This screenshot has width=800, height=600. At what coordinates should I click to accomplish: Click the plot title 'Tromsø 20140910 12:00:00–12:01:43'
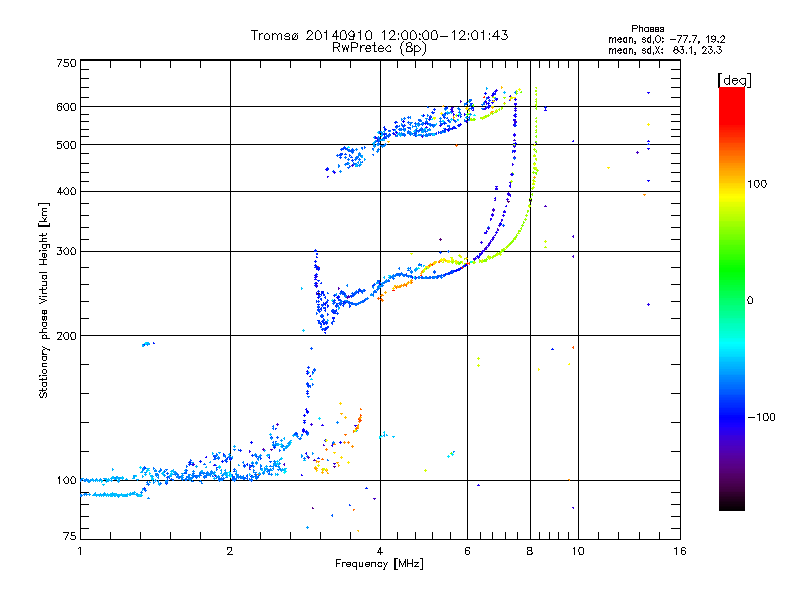pyautogui.click(x=379, y=35)
